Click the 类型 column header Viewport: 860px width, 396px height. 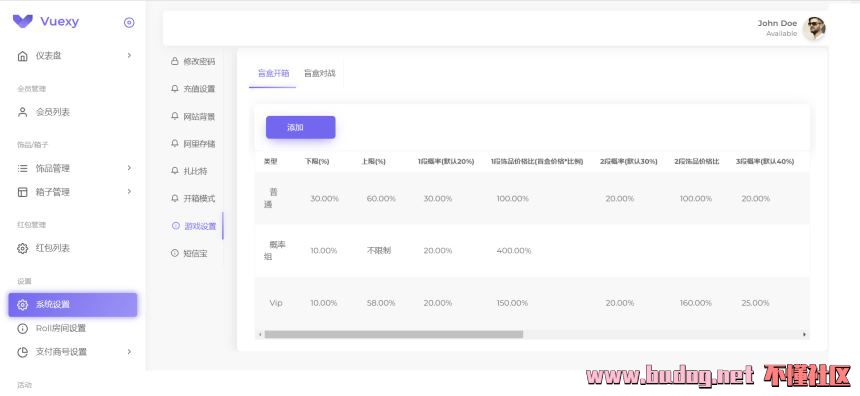[270, 162]
